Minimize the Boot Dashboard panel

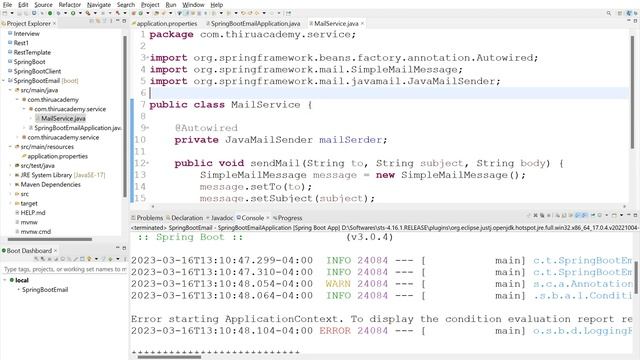(118, 247)
